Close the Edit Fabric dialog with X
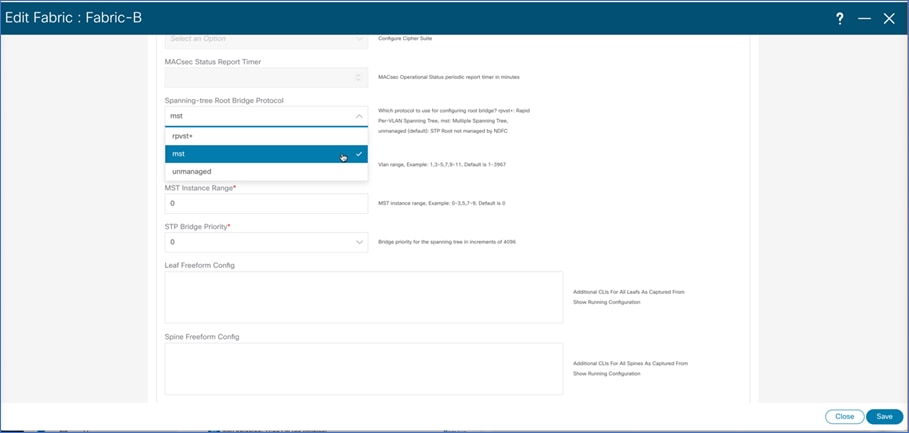The image size is (909, 433). 889,19
